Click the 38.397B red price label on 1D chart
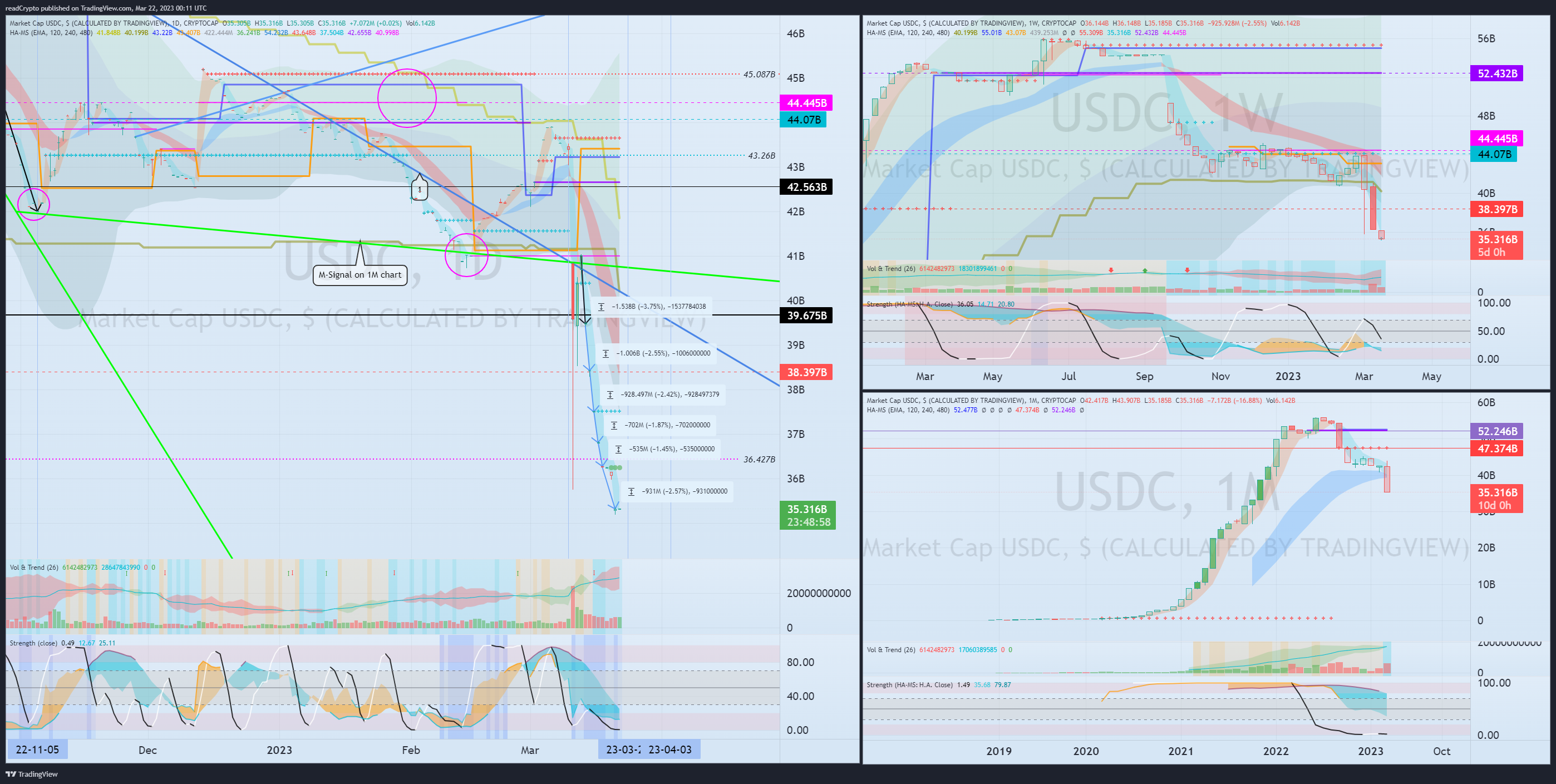 point(806,372)
